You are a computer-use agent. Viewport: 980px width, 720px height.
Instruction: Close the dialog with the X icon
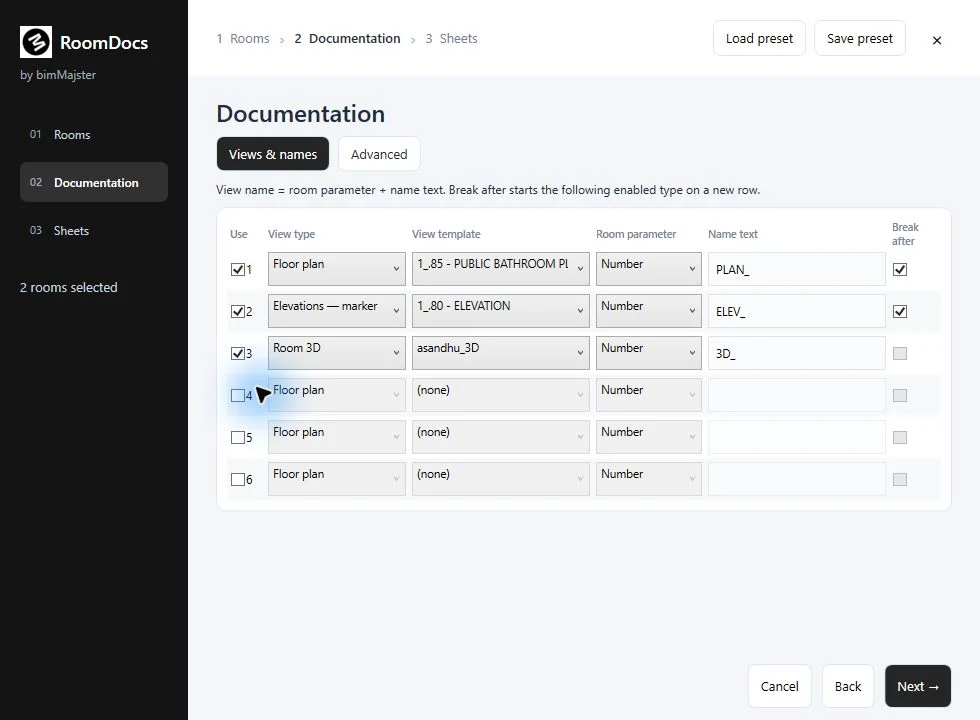click(936, 41)
